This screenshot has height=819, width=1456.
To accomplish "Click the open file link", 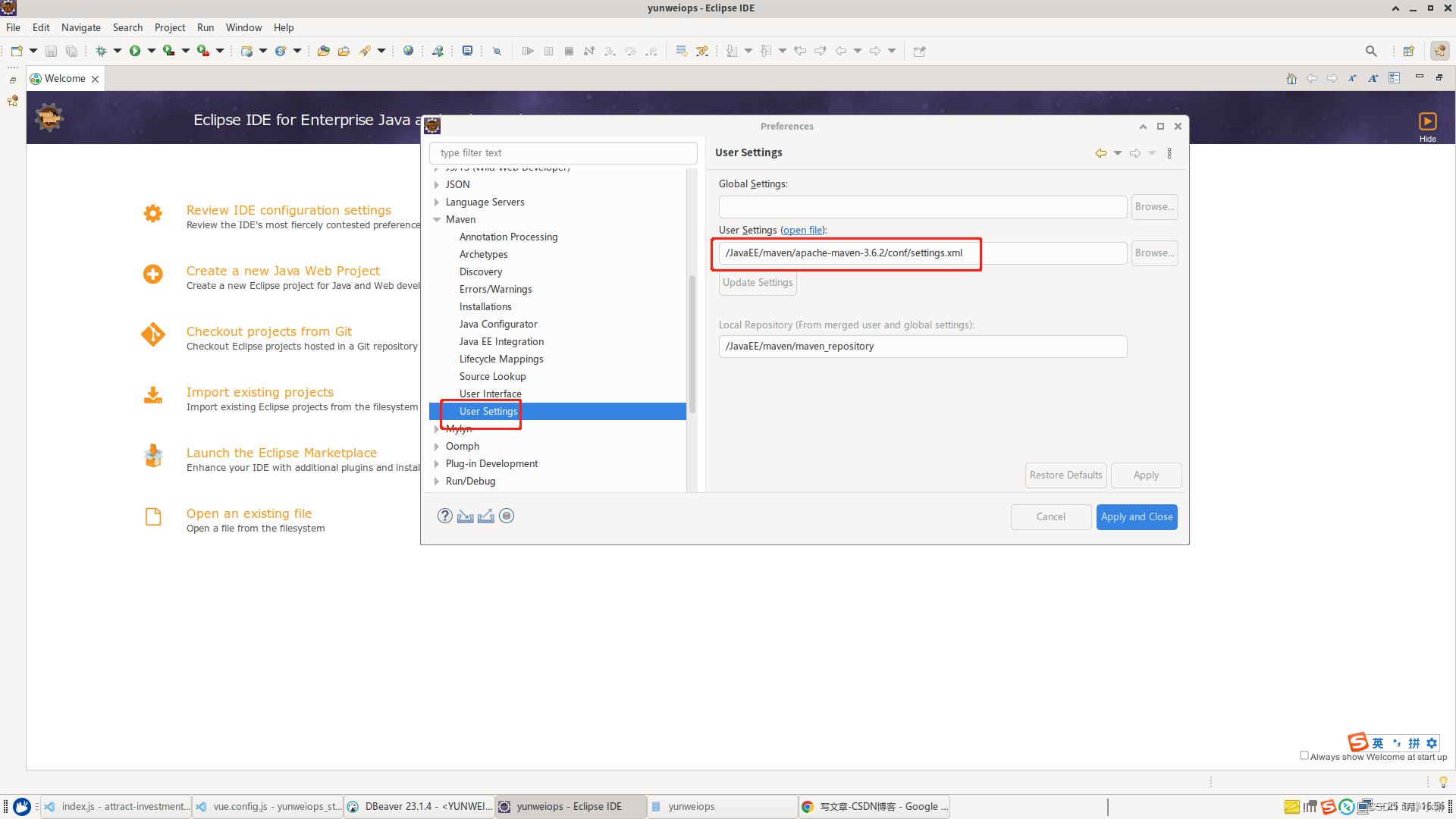I will (803, 231).
